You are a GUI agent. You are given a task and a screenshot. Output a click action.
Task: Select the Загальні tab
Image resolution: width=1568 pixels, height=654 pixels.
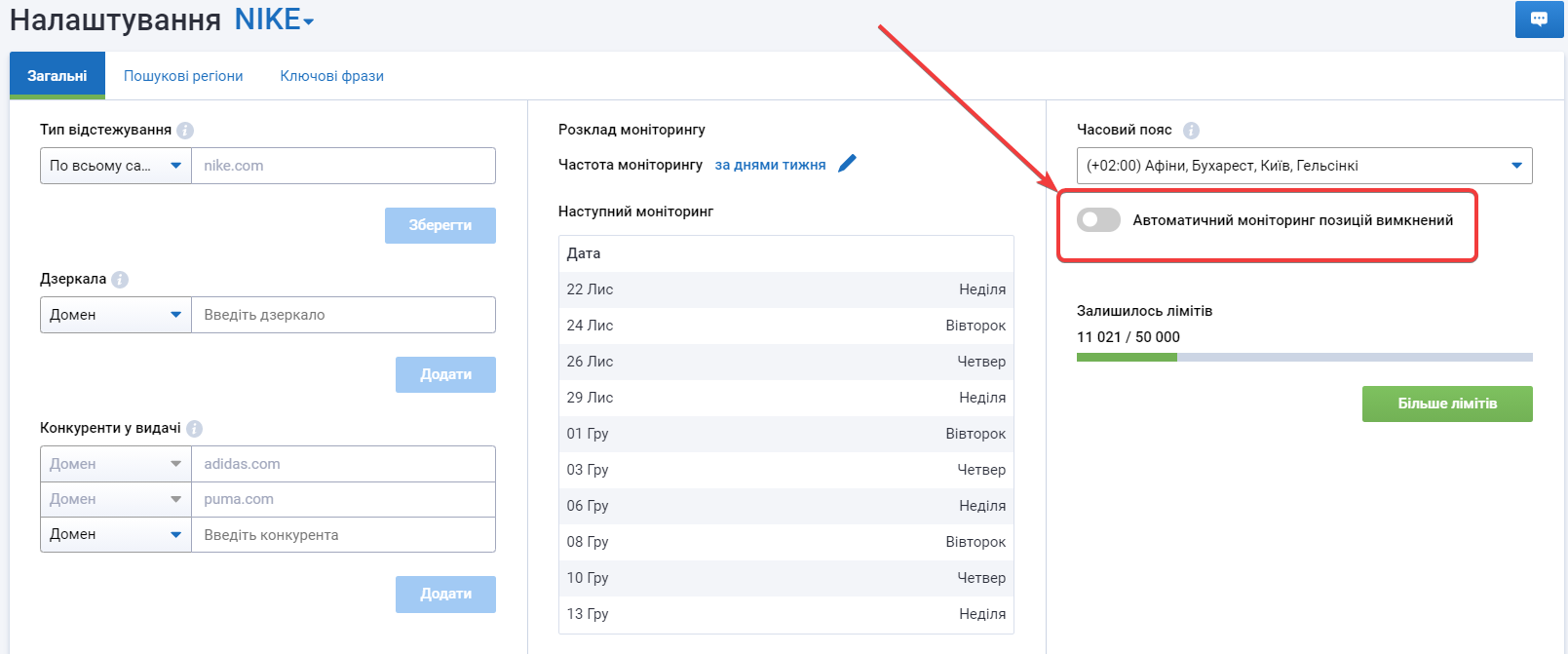point(57,76)
